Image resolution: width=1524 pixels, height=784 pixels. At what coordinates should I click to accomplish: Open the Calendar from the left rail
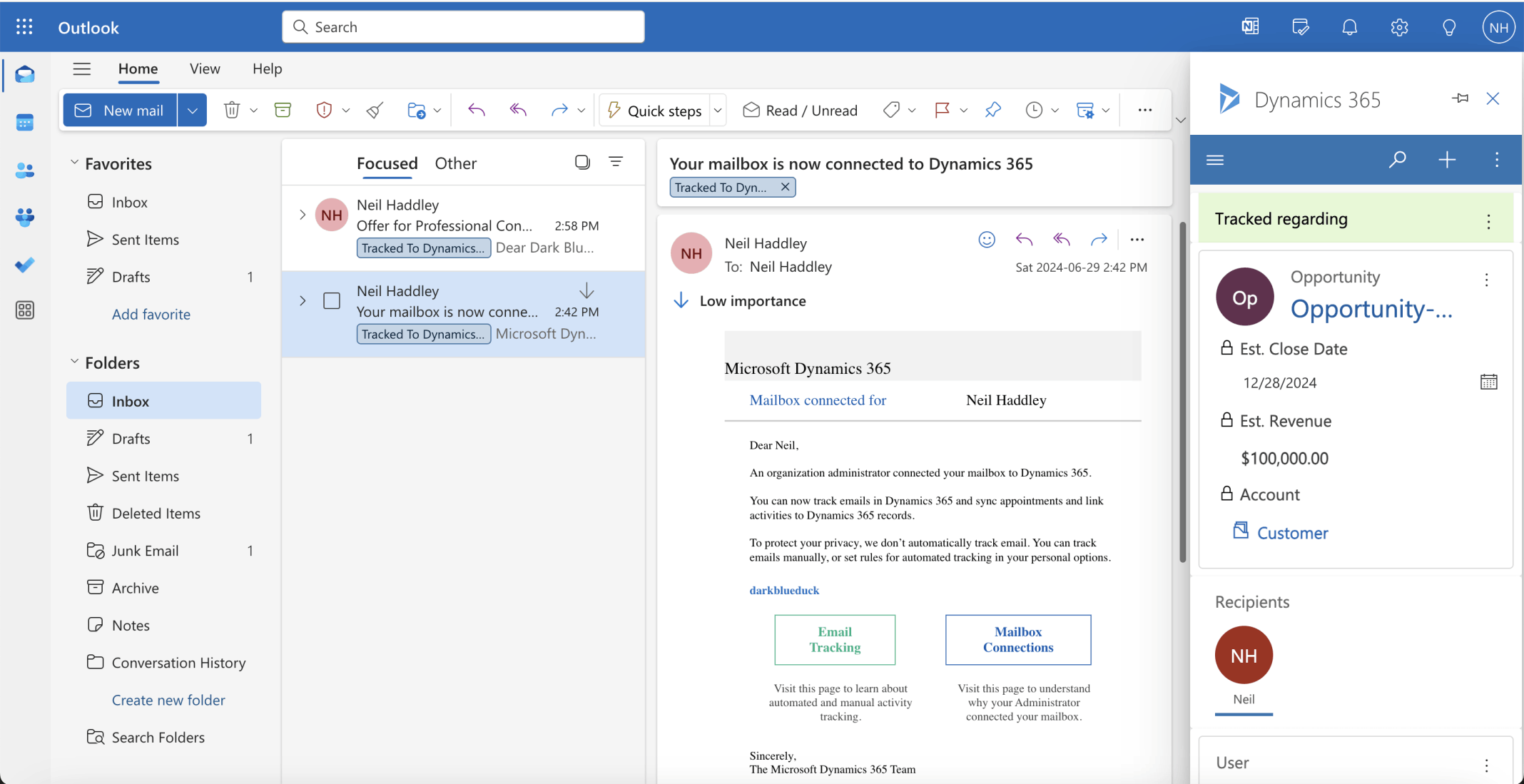(24, 122)
